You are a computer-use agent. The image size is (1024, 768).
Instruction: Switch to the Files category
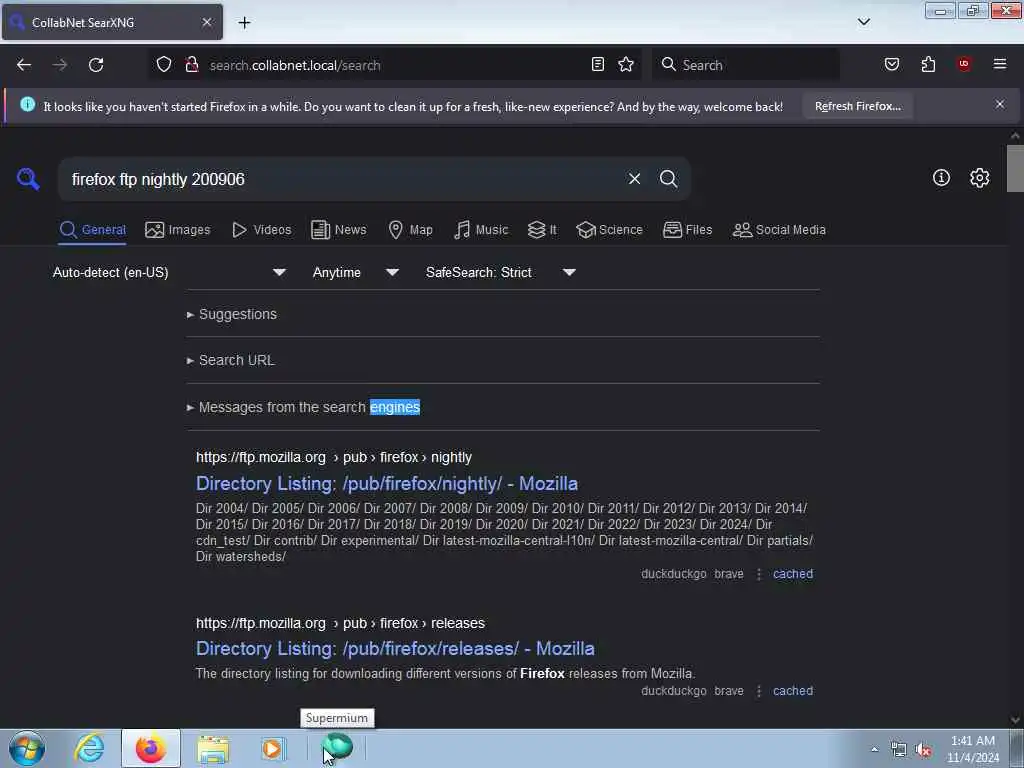point(687,230)
